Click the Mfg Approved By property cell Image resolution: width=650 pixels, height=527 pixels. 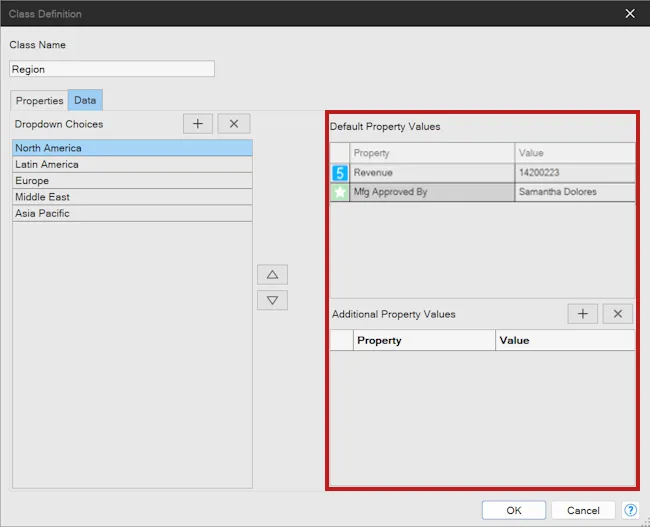(x=432, y=192)
